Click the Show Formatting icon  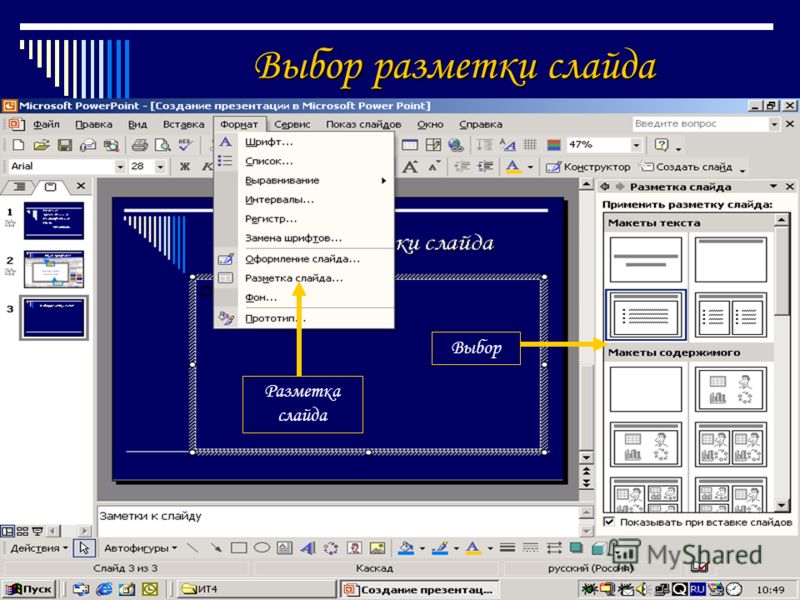pos(508,145)
